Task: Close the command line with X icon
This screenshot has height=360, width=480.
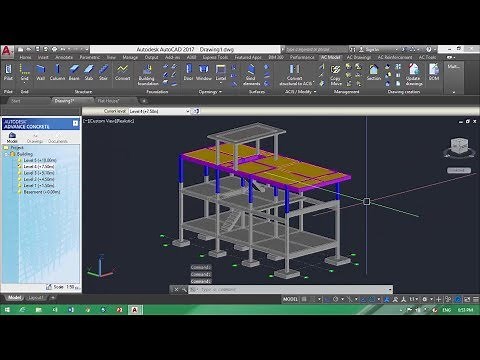Action: point(176,290)
